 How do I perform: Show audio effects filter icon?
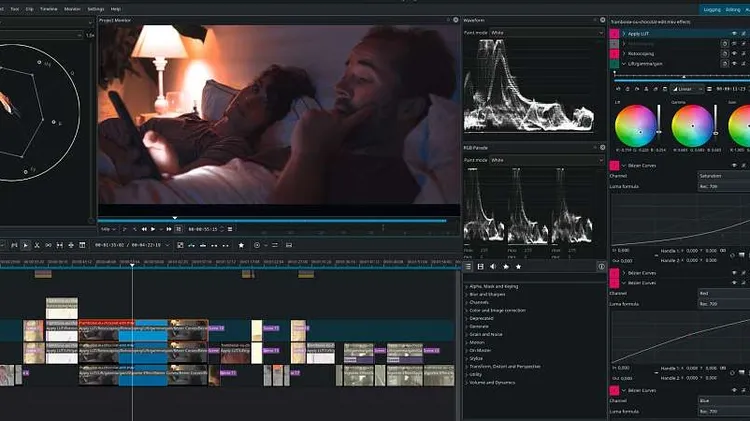click(493, 267)
